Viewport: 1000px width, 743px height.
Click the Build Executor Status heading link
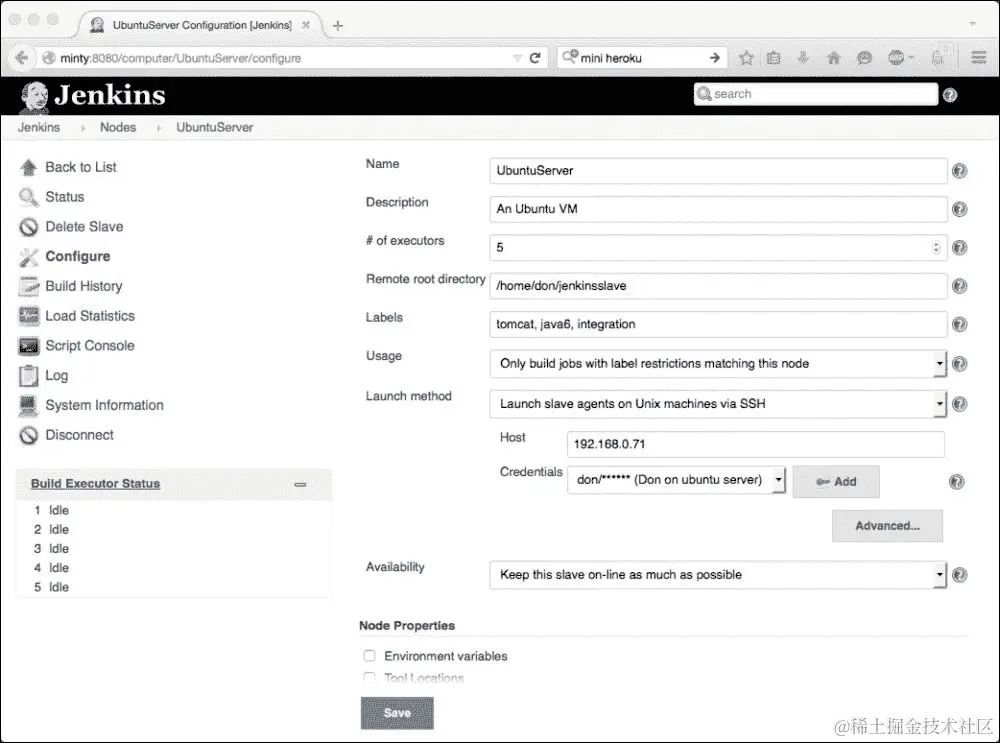(x=96, y=483)
